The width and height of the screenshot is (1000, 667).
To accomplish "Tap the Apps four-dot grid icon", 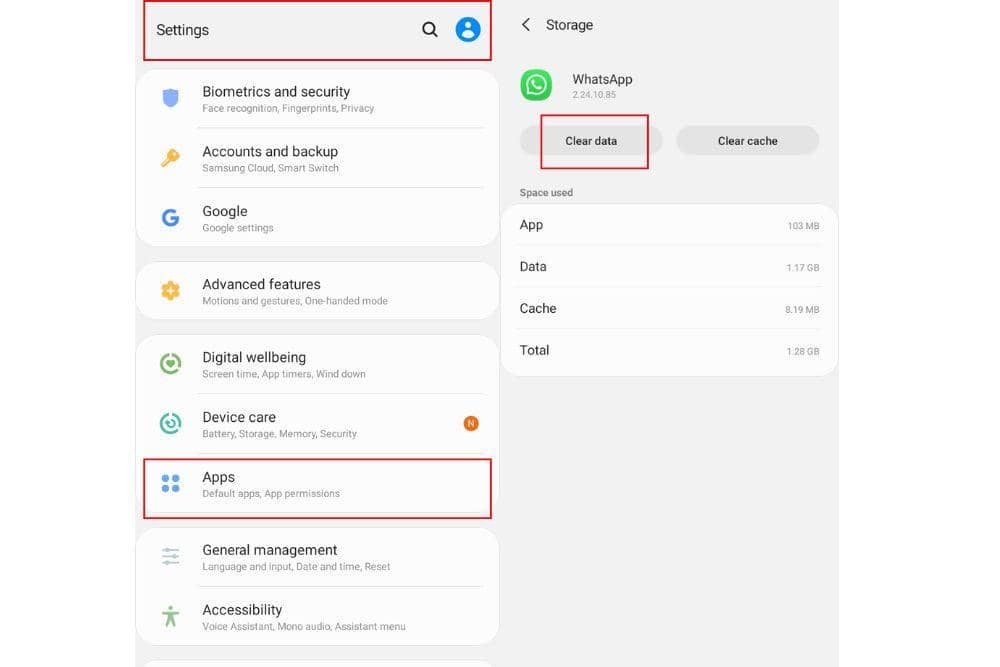I will (x=171, y=484).
